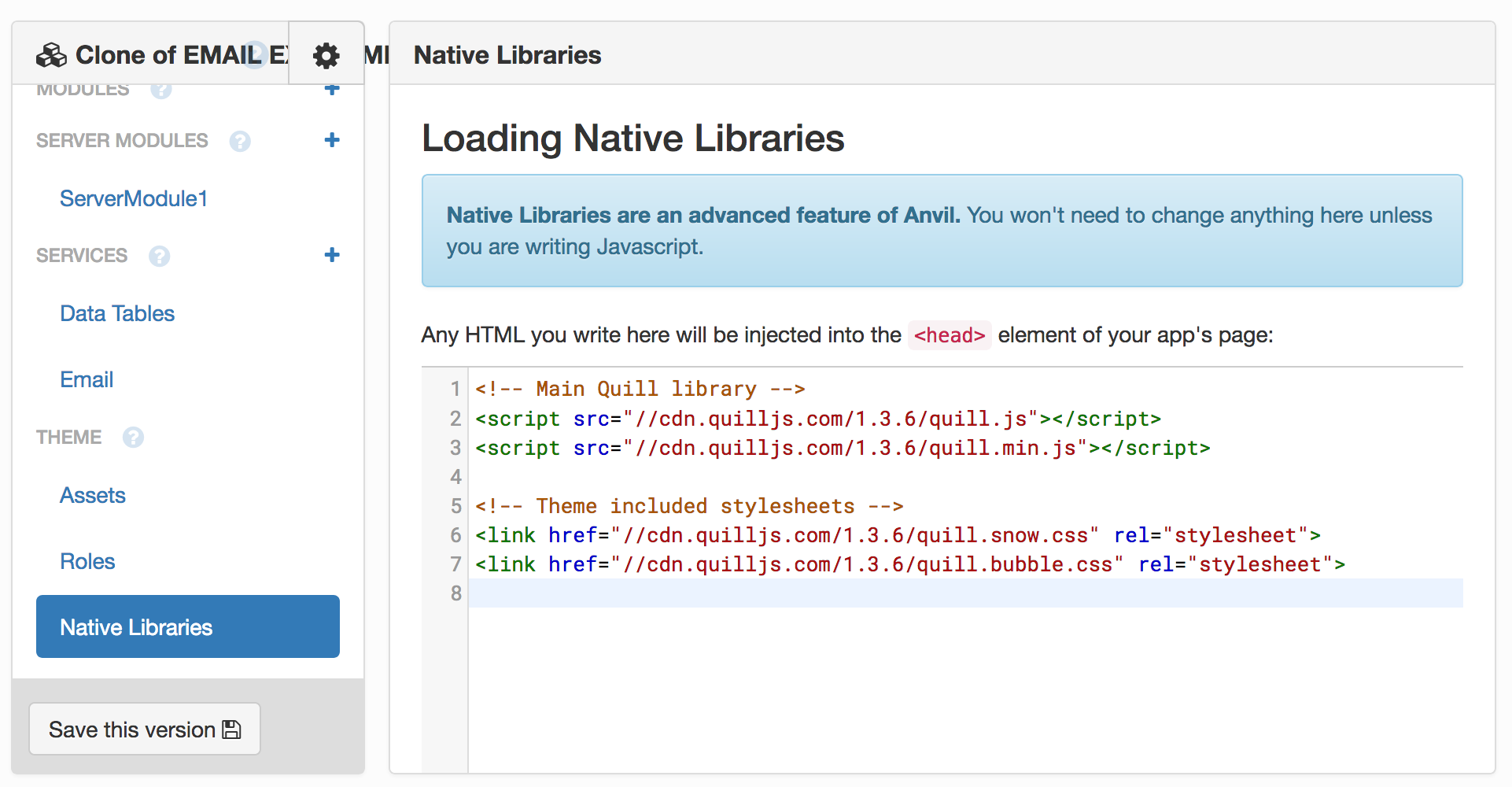Open the Email service
This screenshot has height=787, width=1512.
click(87, 379)
